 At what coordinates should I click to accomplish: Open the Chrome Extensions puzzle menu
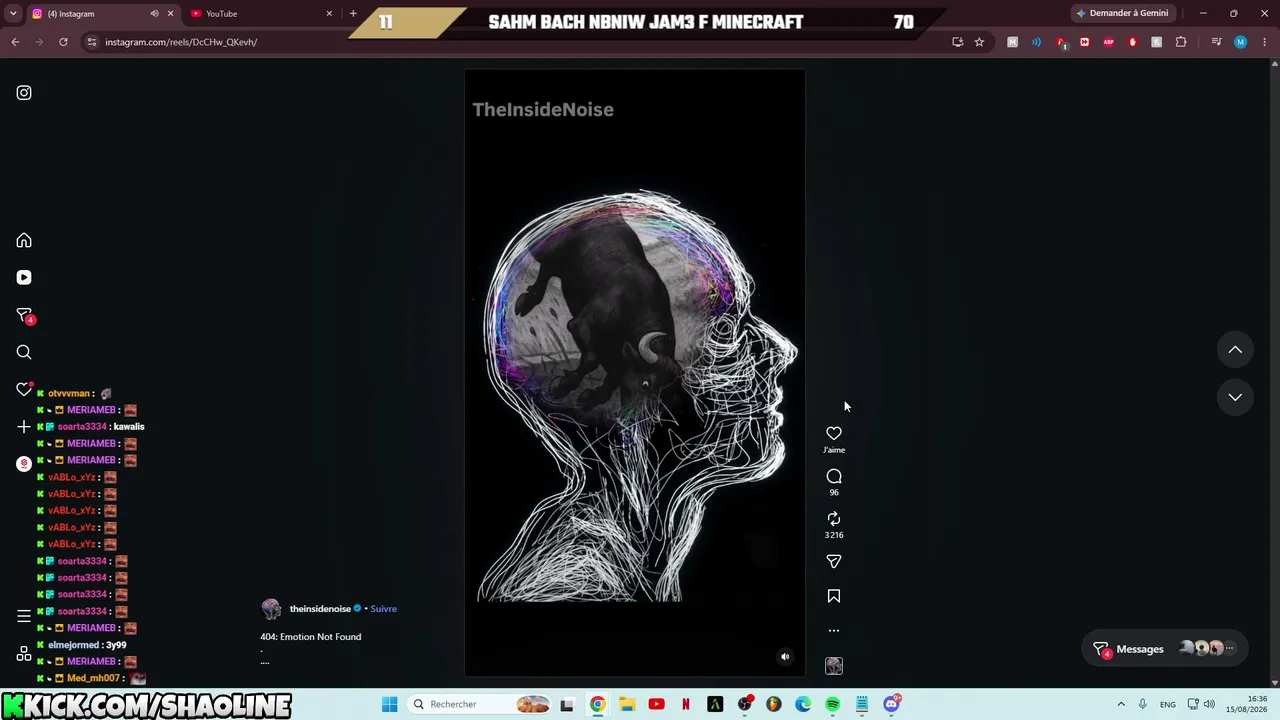point(1181,42)
